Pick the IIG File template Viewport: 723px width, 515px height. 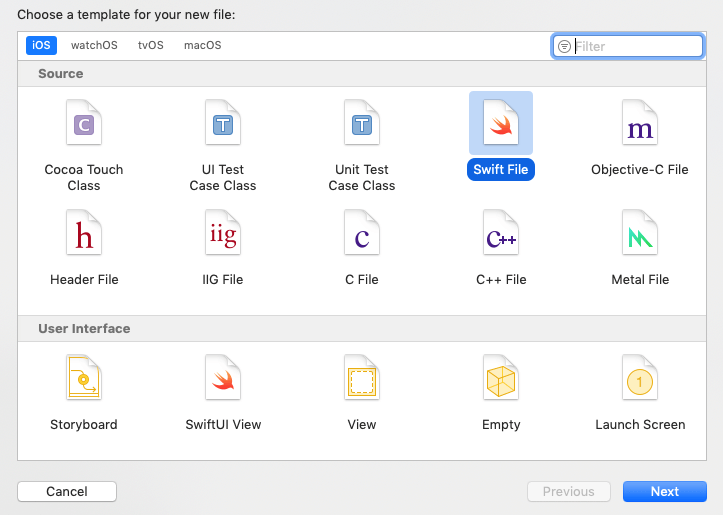click(222, 234)
